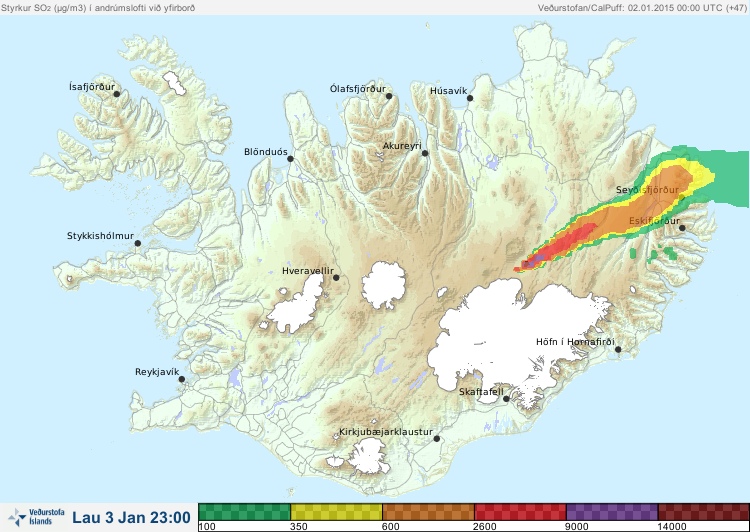
Task: Click the Kirkjubæjarklaustur label text
Action: coord(386,432)
